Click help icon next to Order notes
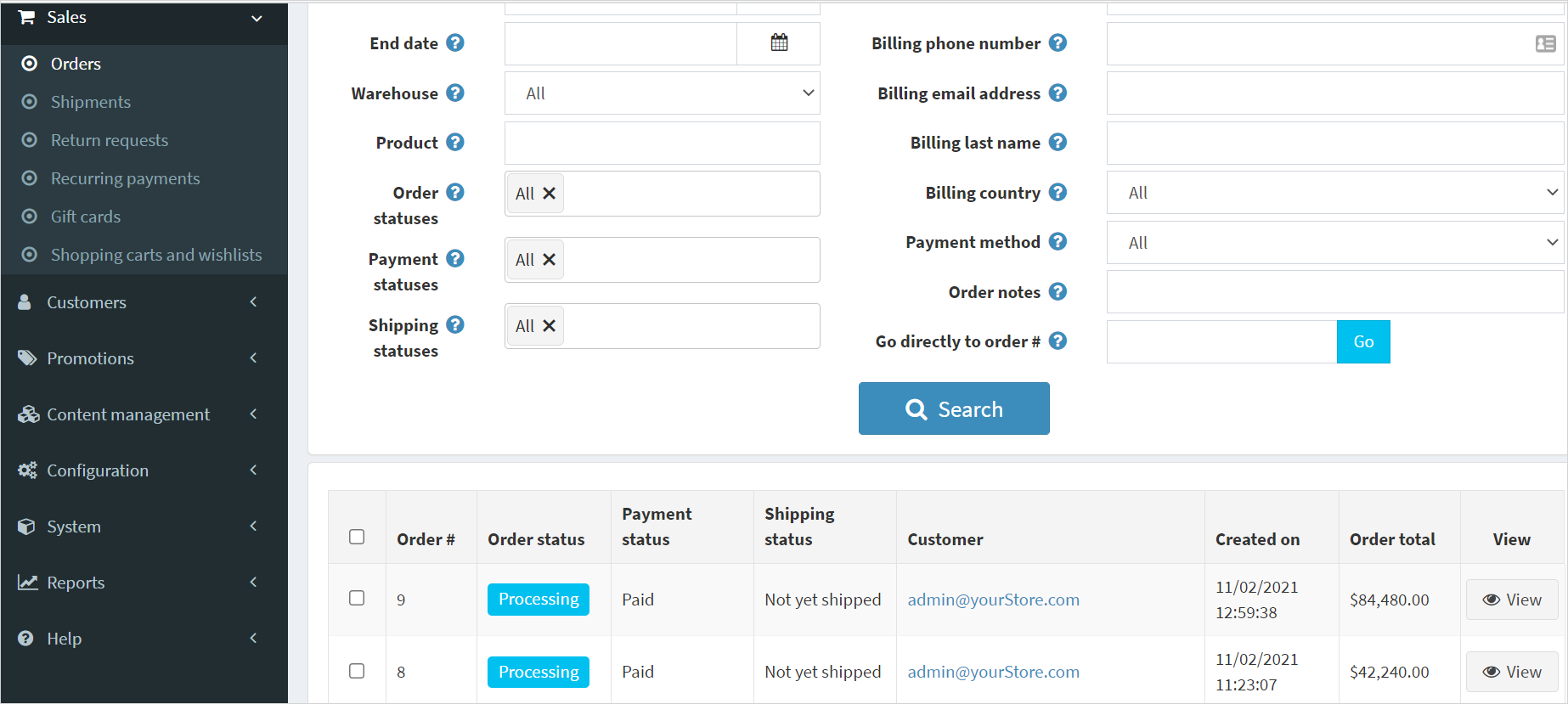Image resolution: width=1568 pixels, height=704 pixels. point(1058,291)
